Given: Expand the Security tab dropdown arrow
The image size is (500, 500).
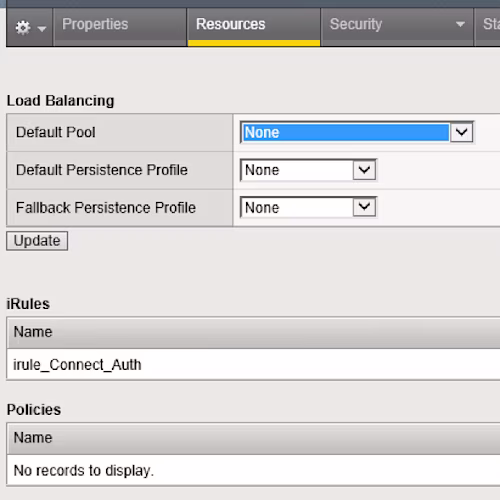Looking at the screenshot, I should pos(460,24).
